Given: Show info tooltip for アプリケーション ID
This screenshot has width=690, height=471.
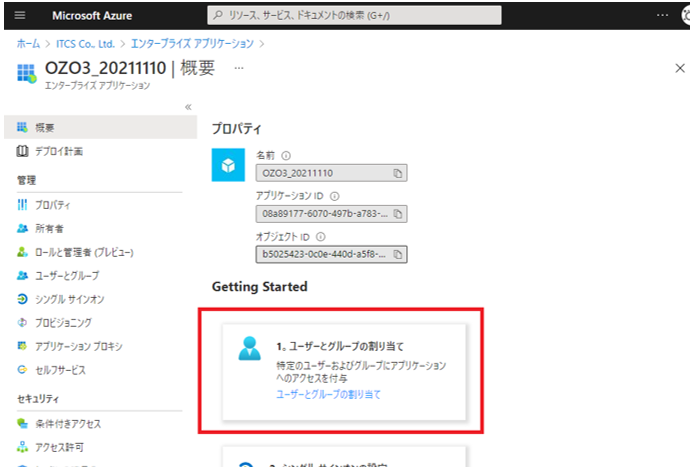Looking at the screenshot, I should click(334, 196).
